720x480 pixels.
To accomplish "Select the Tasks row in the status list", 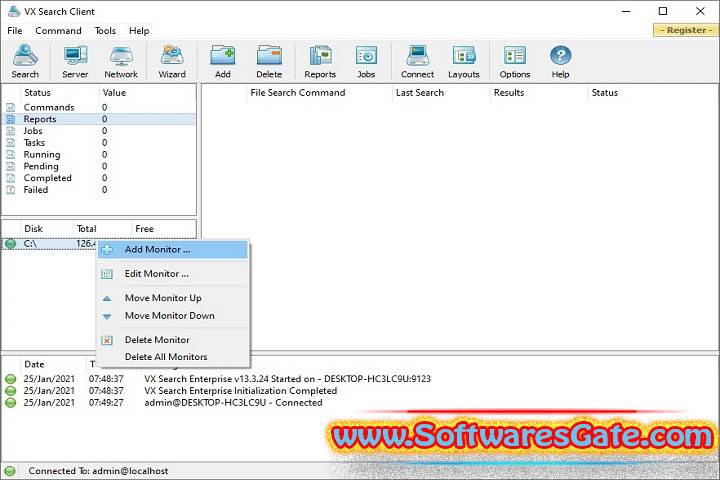I will pos(99,142).
